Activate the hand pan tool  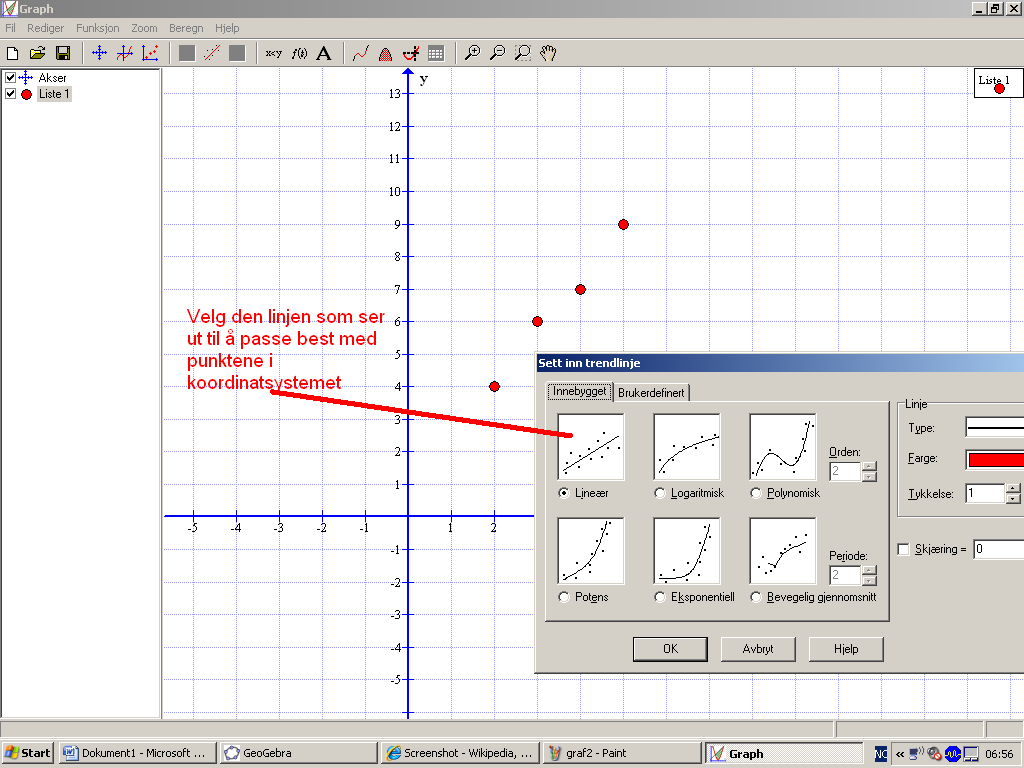click(x=548, y=53)
